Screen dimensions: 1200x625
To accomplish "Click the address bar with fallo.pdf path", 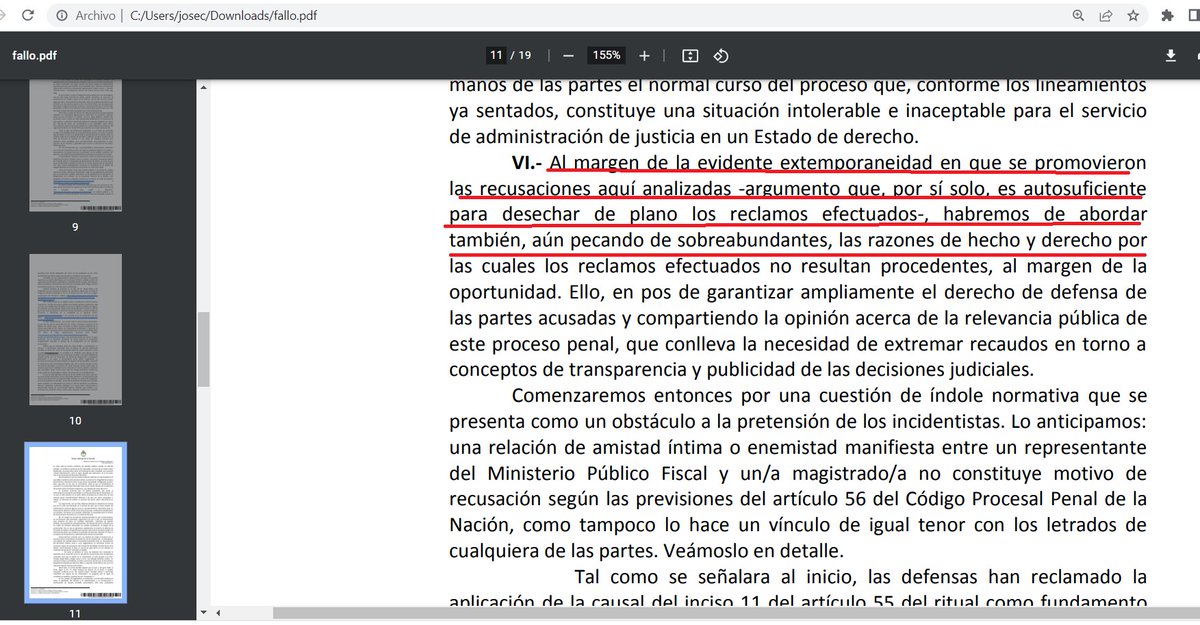I will [560, 16].
